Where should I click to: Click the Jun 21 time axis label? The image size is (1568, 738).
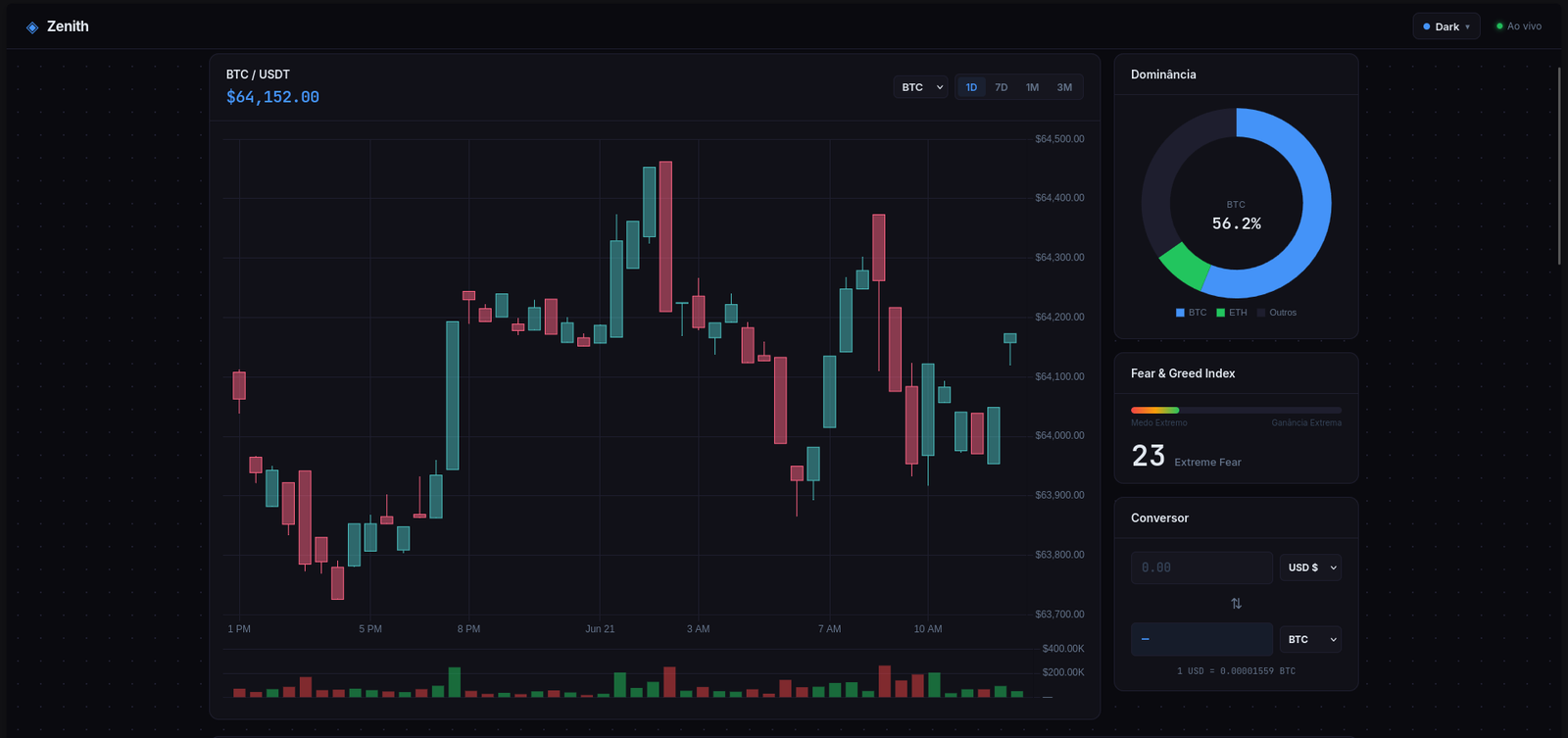600,629
